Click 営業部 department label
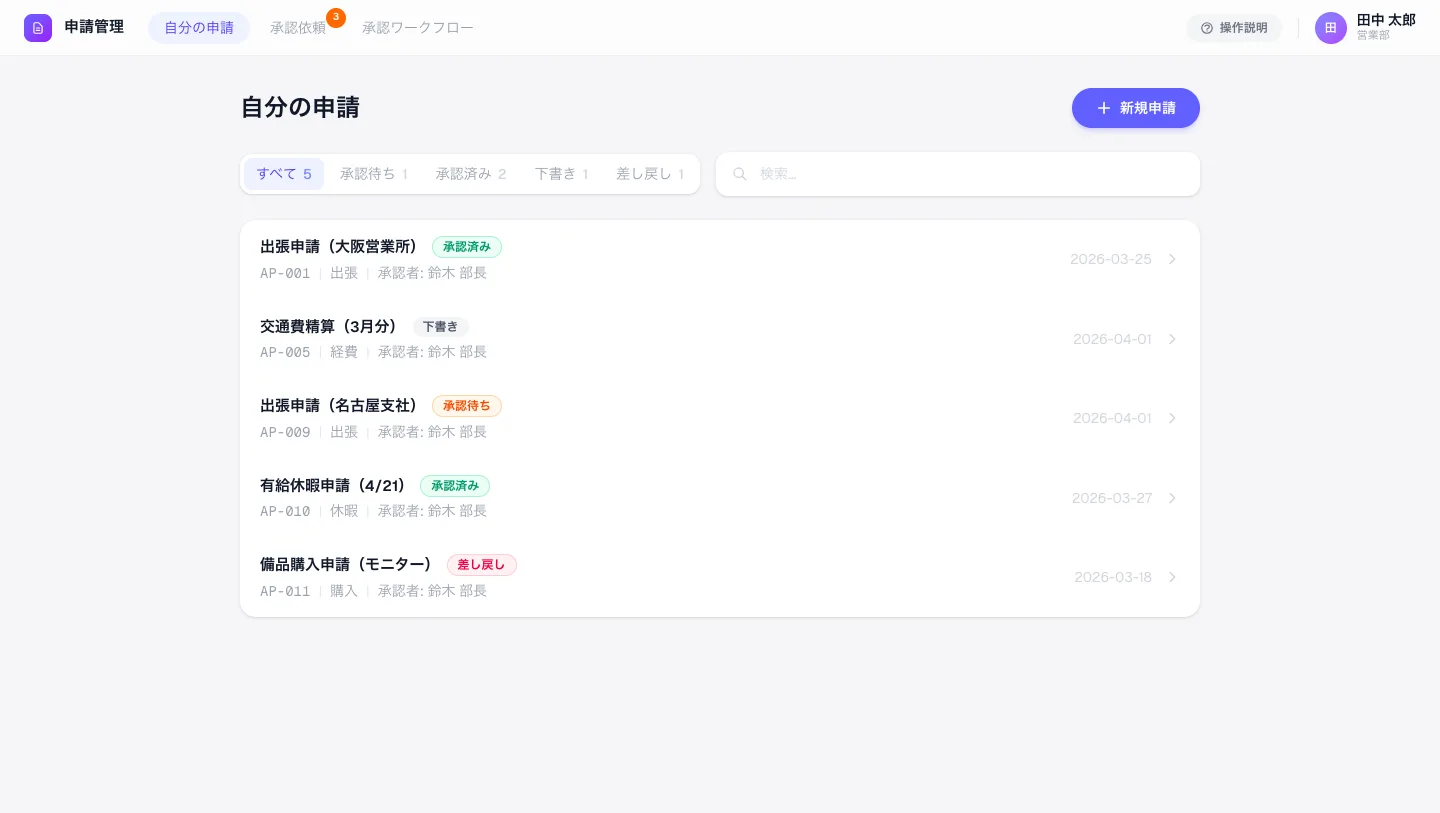The width and height of the screenshot is (1440, 813). pos(1373,35)
